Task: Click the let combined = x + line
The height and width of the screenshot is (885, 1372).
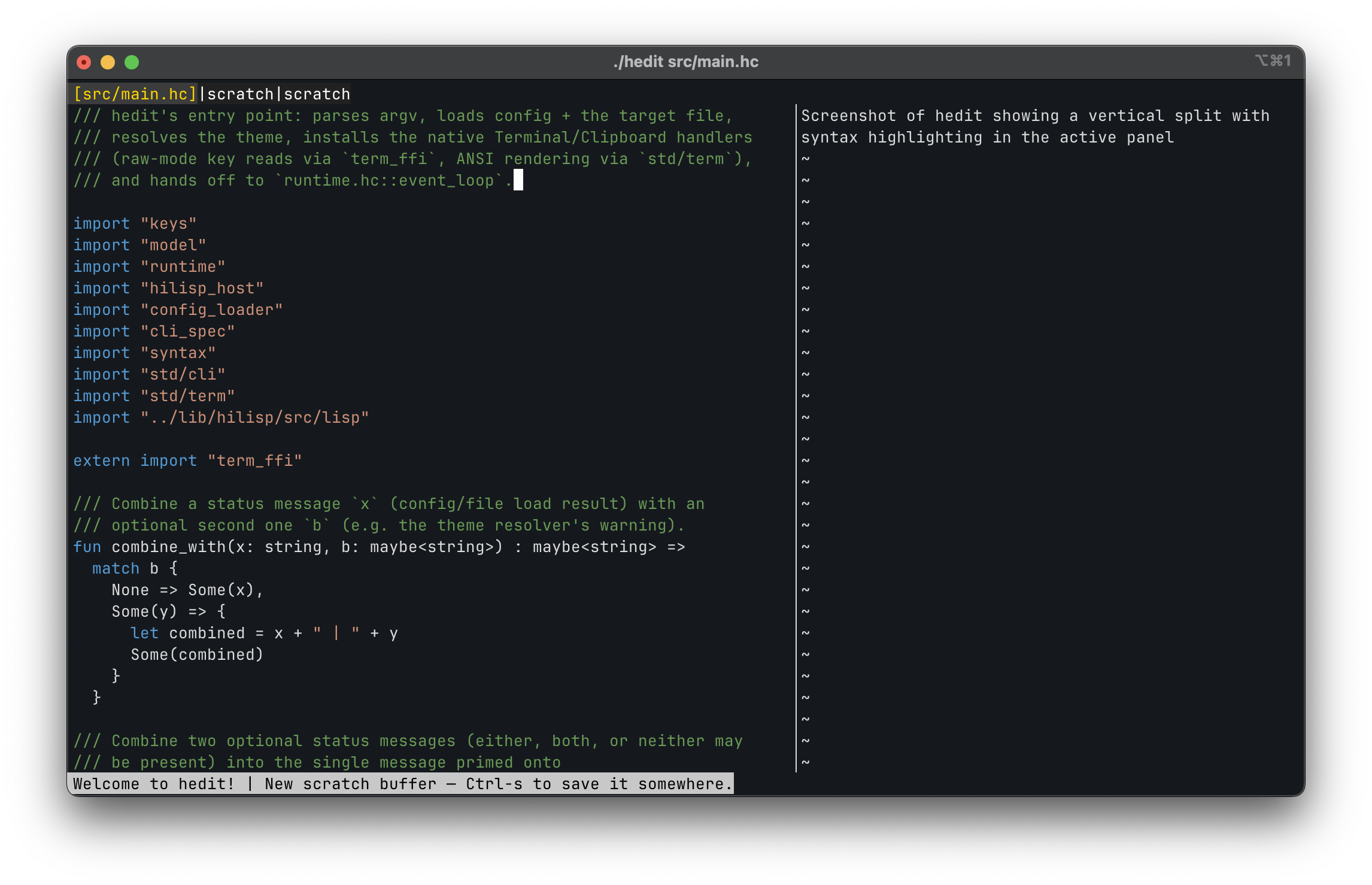Action: (265, 633)
